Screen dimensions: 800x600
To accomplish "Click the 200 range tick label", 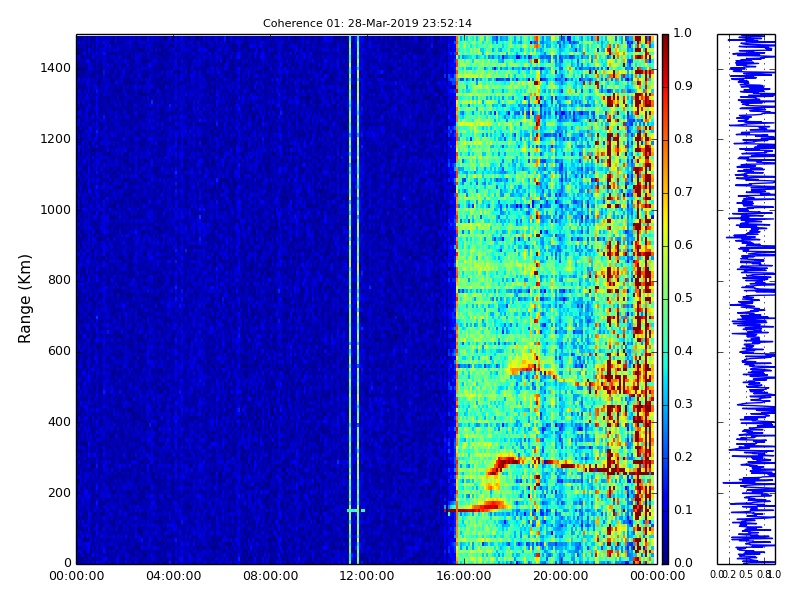I will pyautogui.click(x=59, y=493).
